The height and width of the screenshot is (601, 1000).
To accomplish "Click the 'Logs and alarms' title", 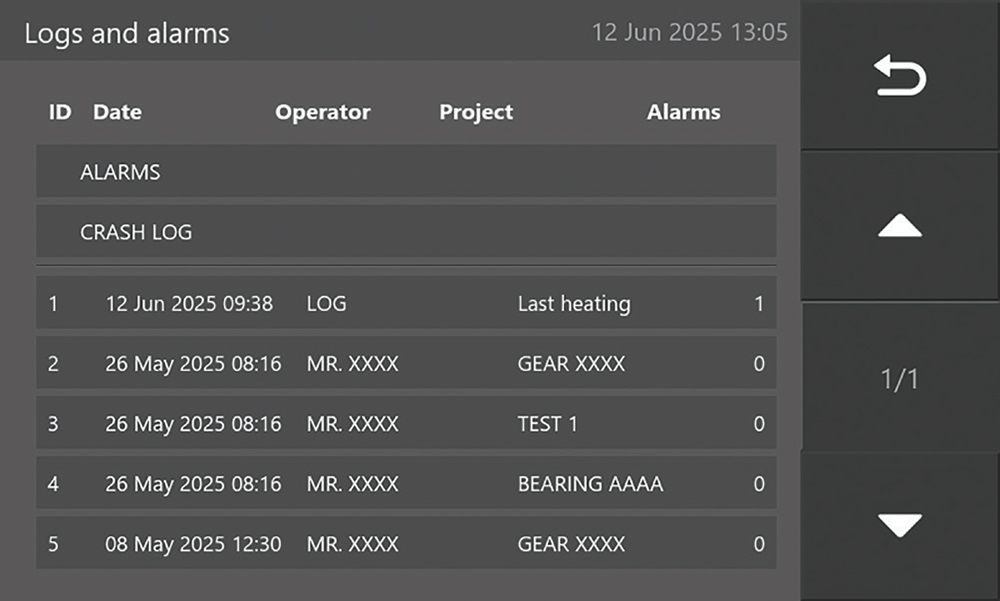I will (x=127, y=33).
